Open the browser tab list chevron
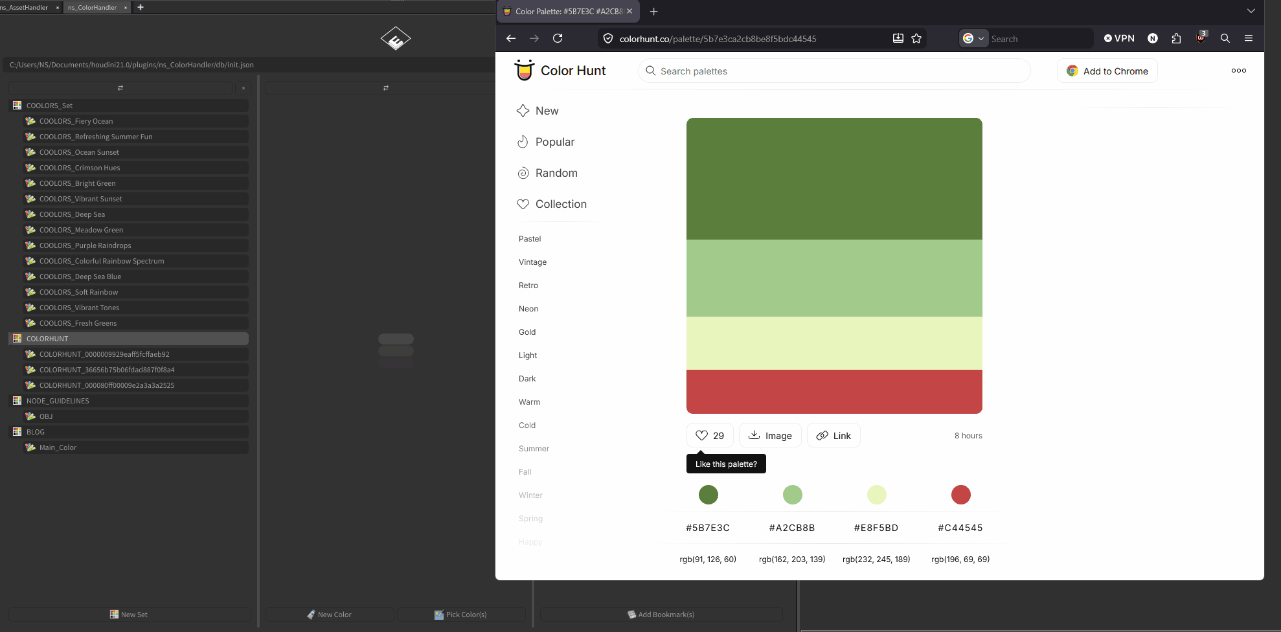The height and width of the screenshot is (632, 1281). point(1250,11)
